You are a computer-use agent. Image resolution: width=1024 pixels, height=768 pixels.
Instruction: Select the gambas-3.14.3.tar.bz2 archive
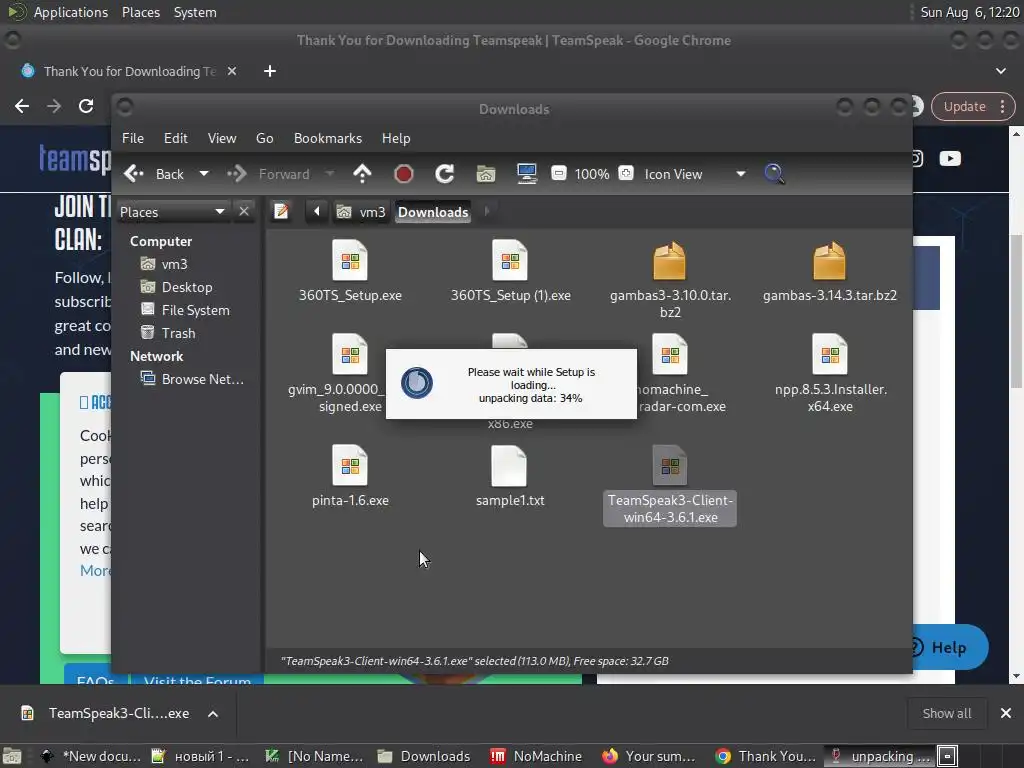tap(829, 271)
